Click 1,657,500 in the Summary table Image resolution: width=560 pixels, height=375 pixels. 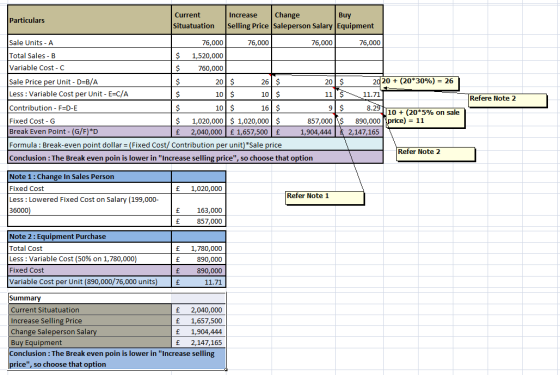pos(199,321)
